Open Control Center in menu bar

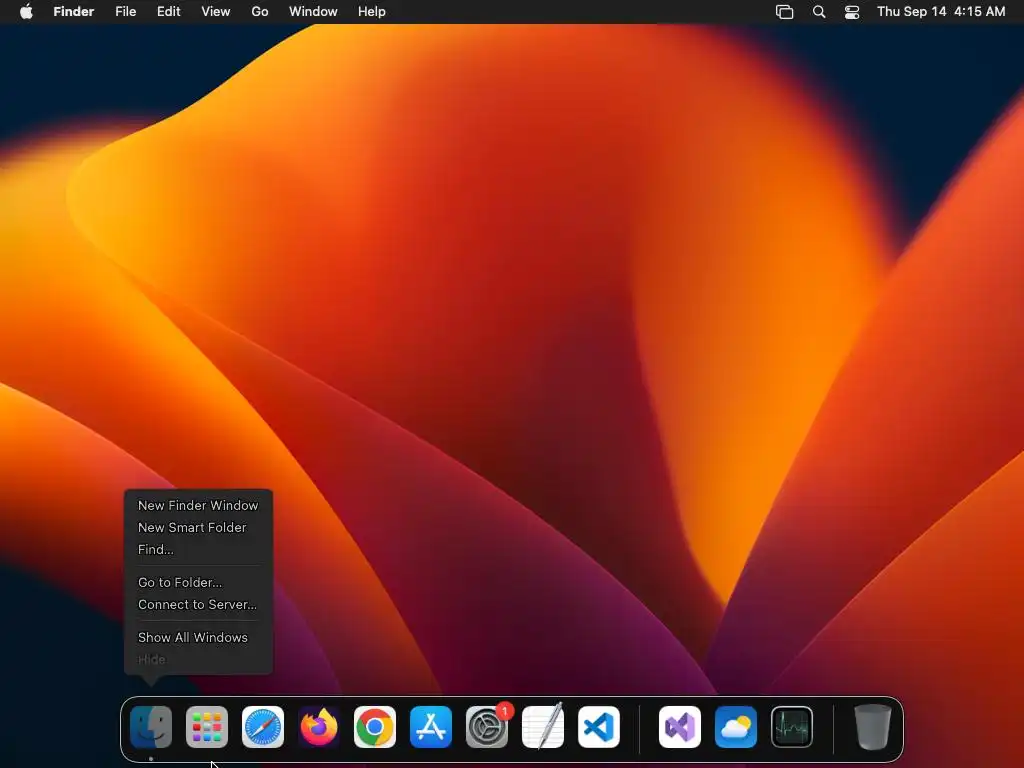pos(852,12)
